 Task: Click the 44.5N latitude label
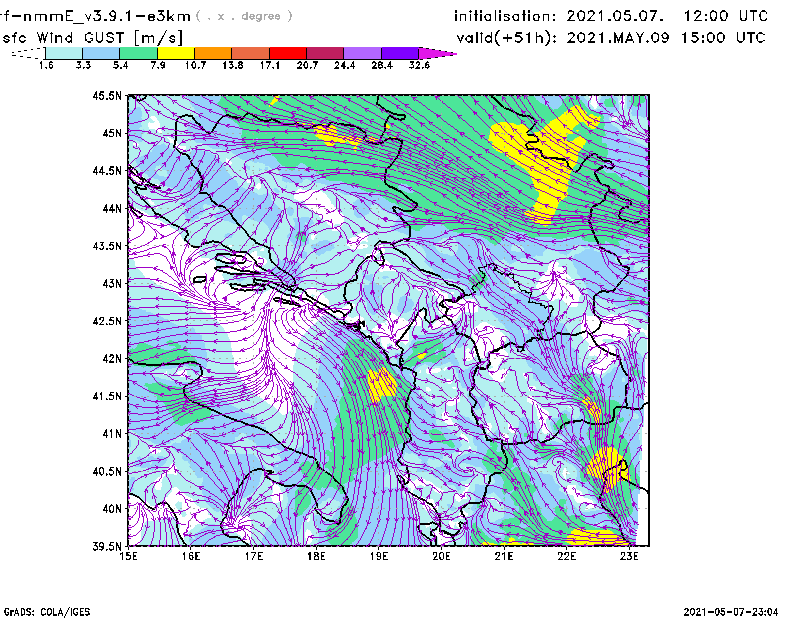click(x=107, y=170)
